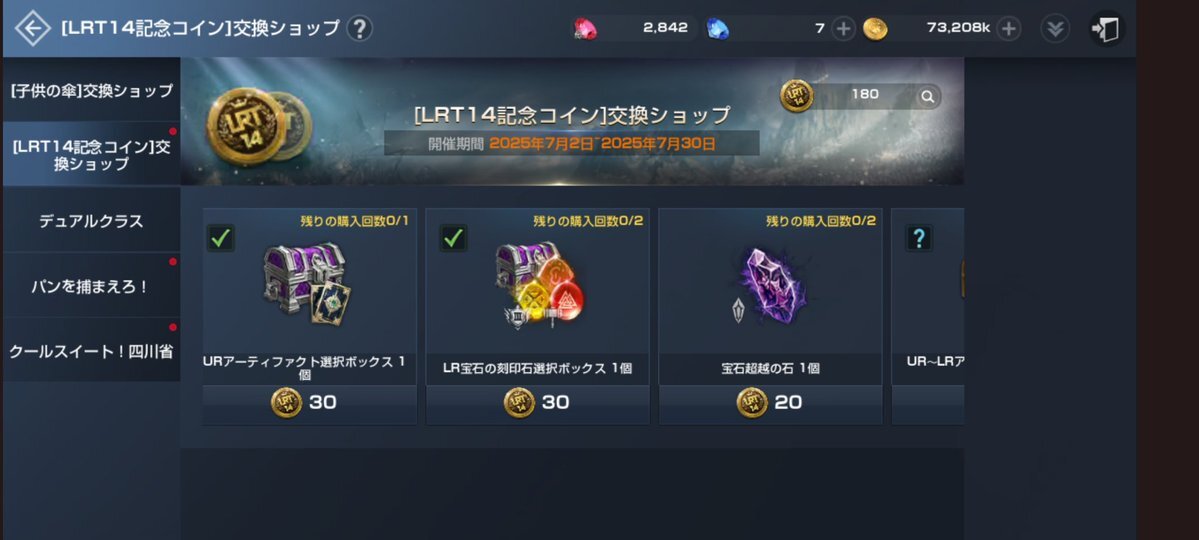Click the blue question mark on fourth item
The width and height of the screenshot is (1199, 540).
pos(919,239)
